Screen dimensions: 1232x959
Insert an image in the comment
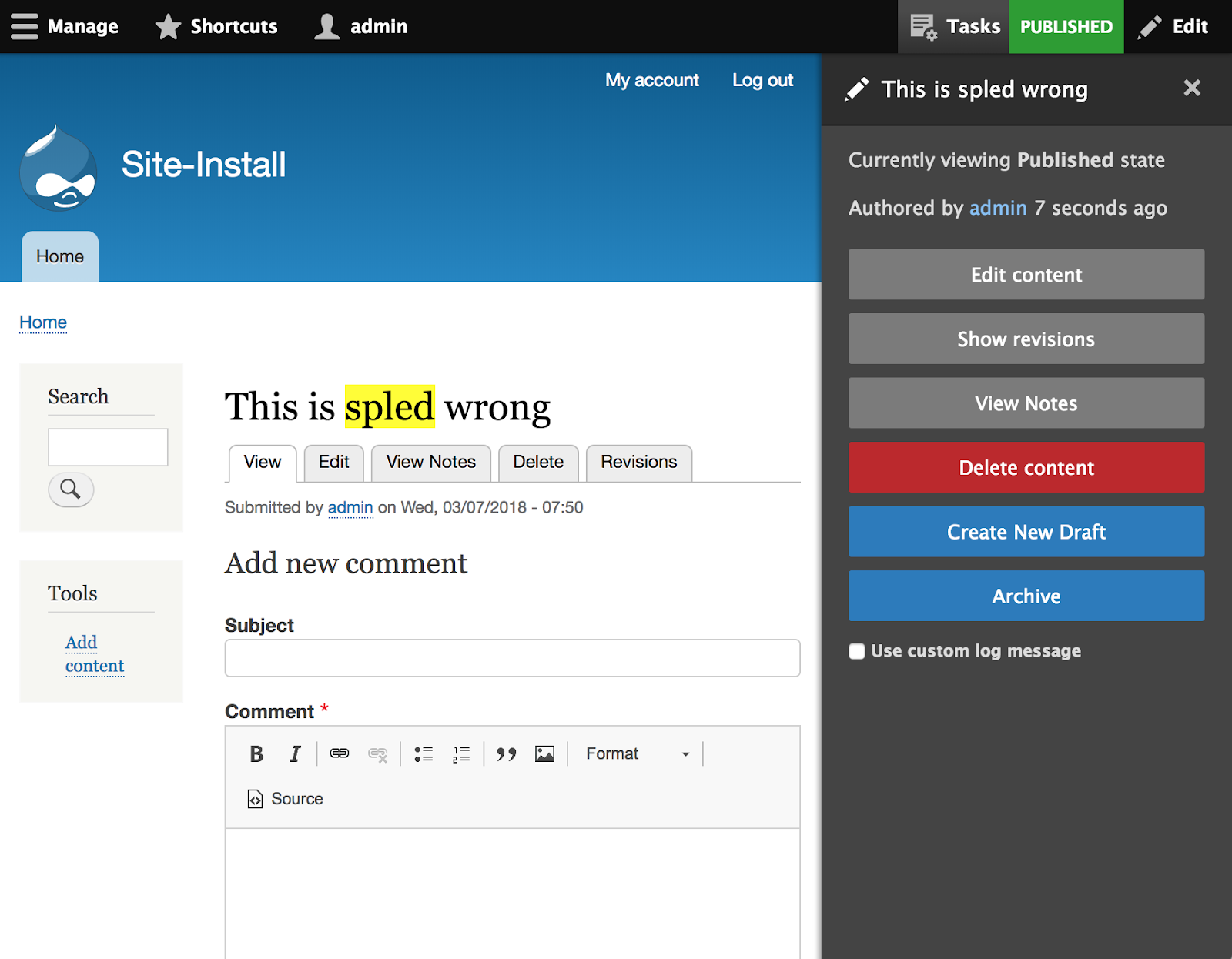(545, 754)
